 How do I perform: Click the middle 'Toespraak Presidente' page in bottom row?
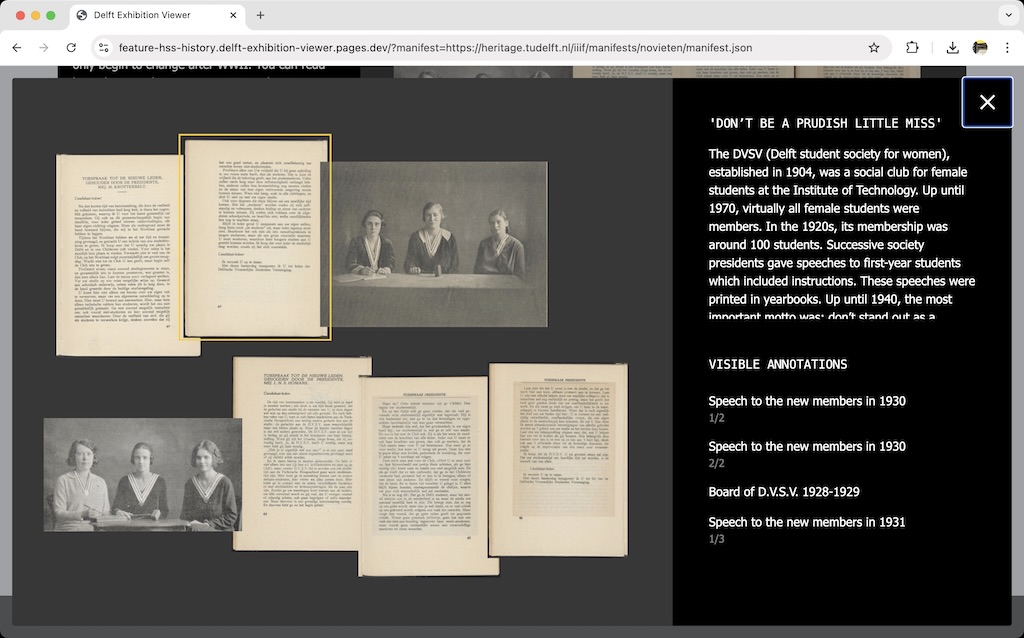[429, 476]
